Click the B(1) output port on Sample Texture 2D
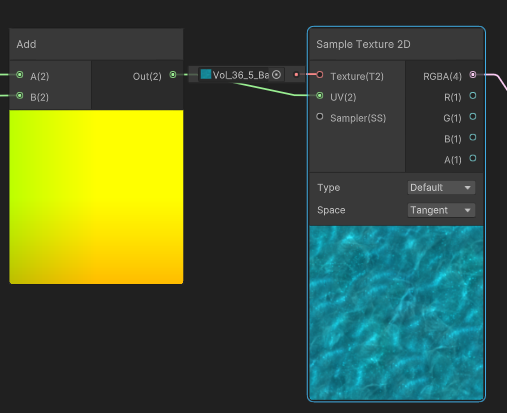This screenshot has width=507, height=413. [x=473, y=137]
